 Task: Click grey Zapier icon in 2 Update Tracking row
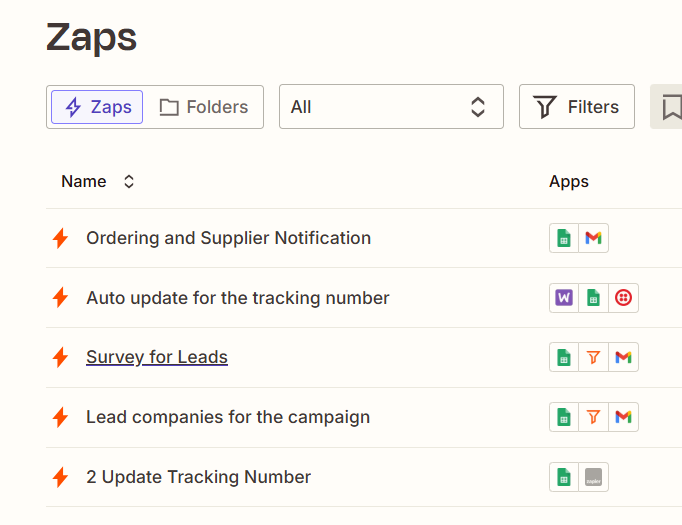click(594, 477)
